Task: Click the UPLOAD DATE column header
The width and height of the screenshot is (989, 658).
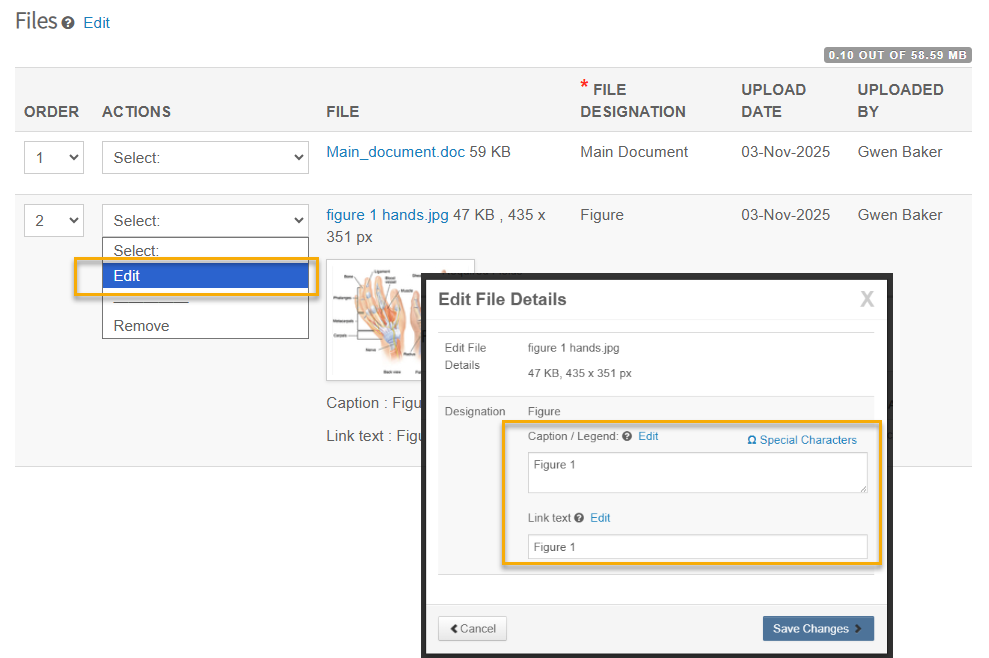Action: click(773, 100)
